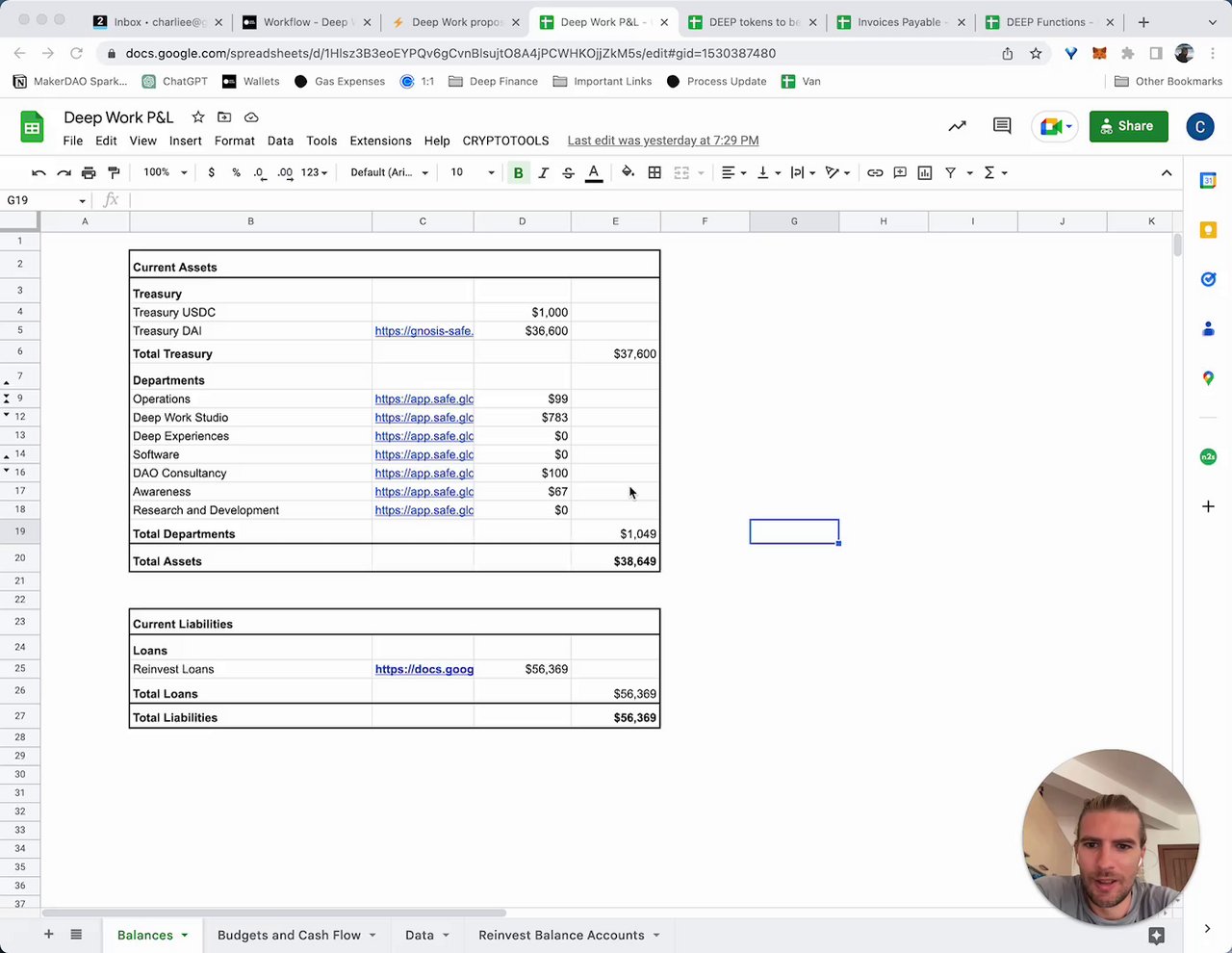Toggle bold formatting
This screenshot has height=953, width=1232.
[x=518, y=172]
